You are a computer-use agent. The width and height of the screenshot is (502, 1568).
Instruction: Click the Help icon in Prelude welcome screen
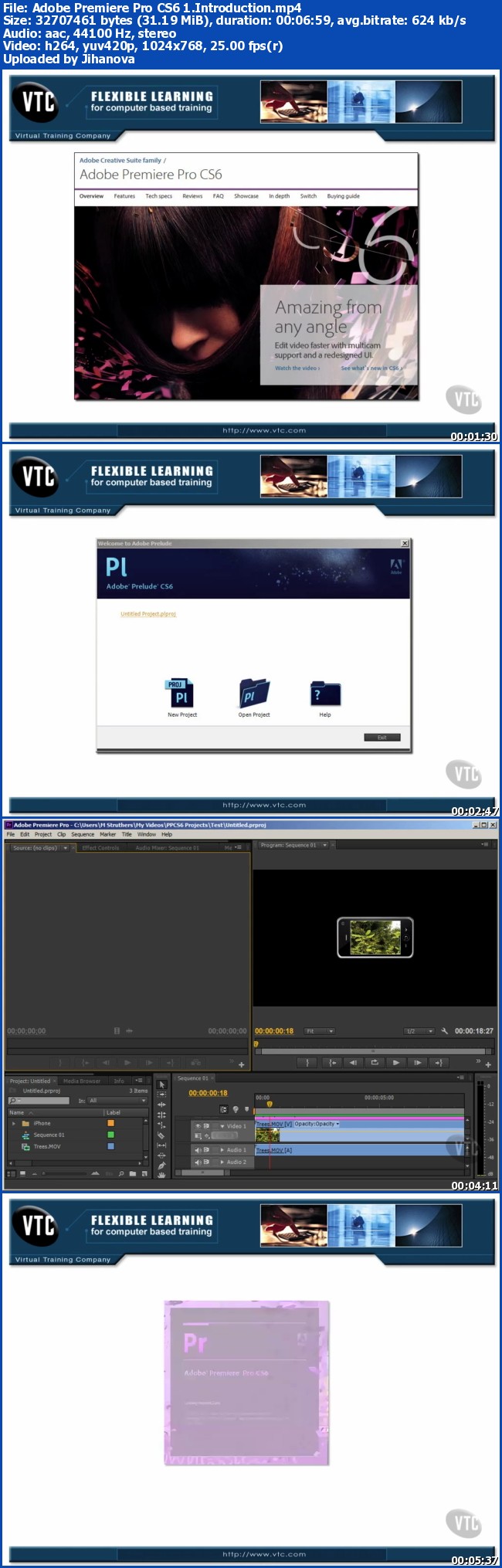tap(325, 693)
